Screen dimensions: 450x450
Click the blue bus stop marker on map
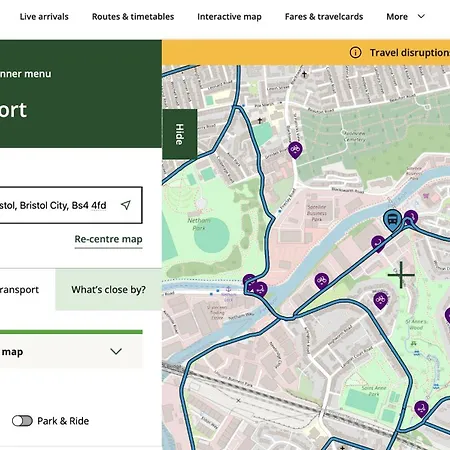[392, 219]
